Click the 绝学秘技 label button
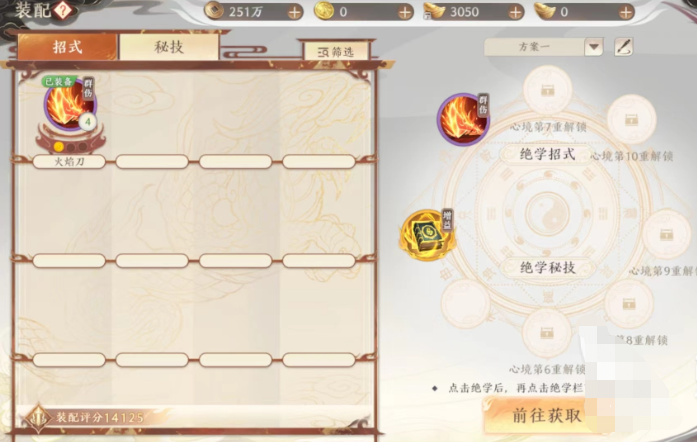The height and width of the screenshot is (442, 697). 548,268
